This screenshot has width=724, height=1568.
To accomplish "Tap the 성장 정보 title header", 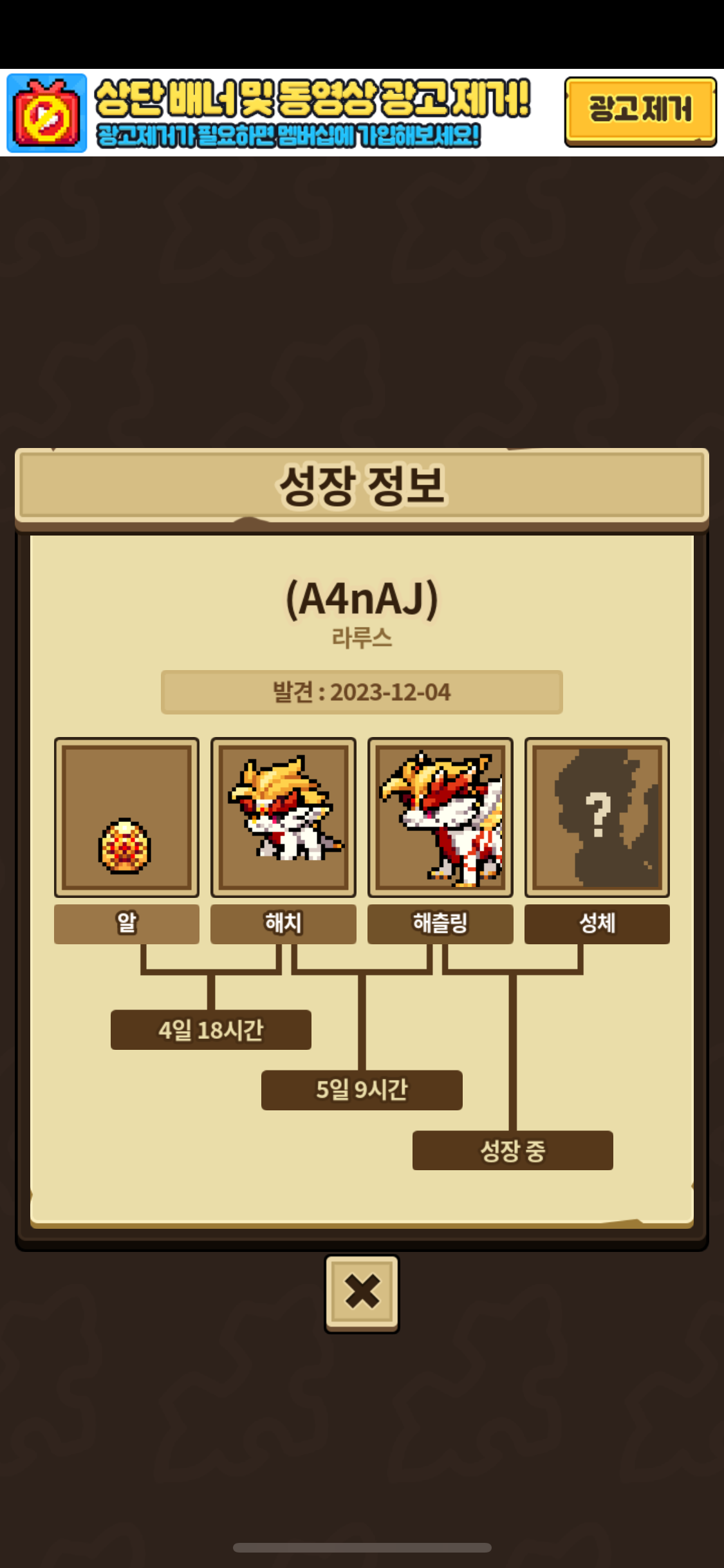I will click(362, 485).
